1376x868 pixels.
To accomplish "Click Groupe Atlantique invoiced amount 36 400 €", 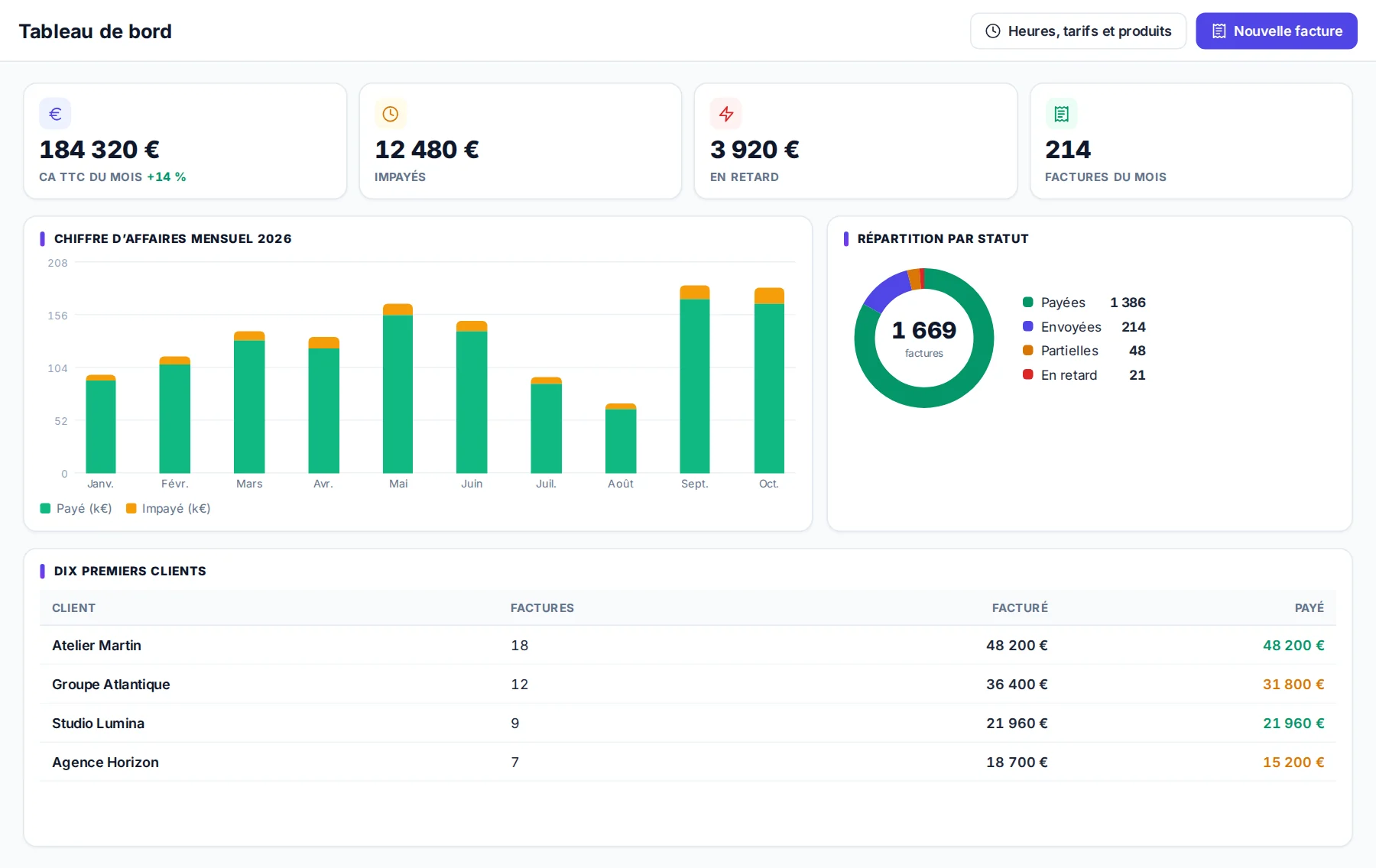I will 1017,685.
